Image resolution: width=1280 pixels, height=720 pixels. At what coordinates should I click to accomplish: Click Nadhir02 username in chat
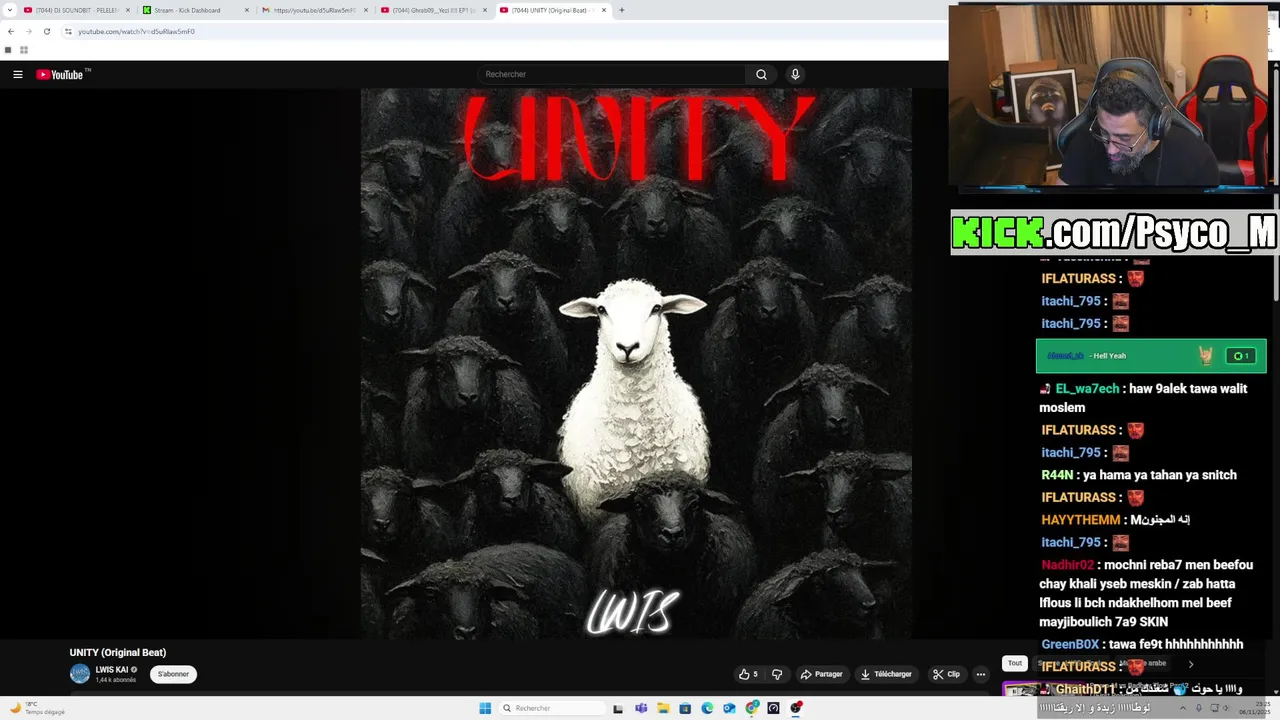[1068, 565]
